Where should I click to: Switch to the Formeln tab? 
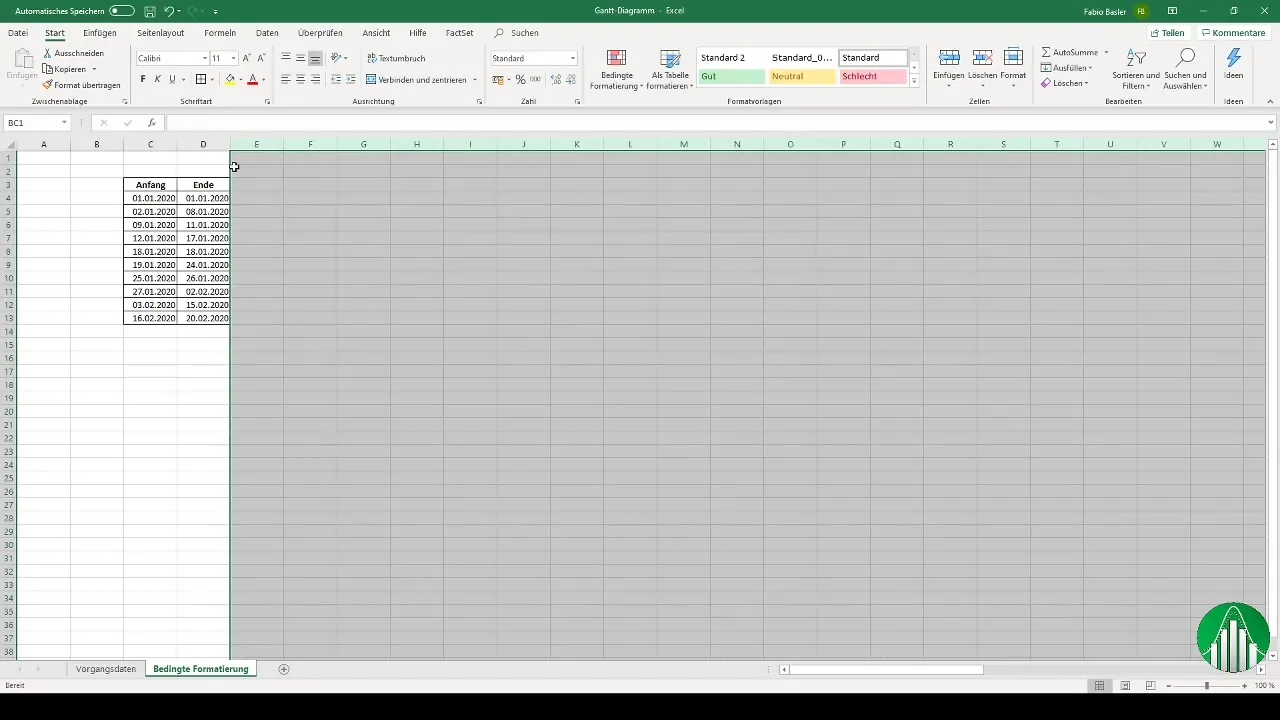click(220, 33)
